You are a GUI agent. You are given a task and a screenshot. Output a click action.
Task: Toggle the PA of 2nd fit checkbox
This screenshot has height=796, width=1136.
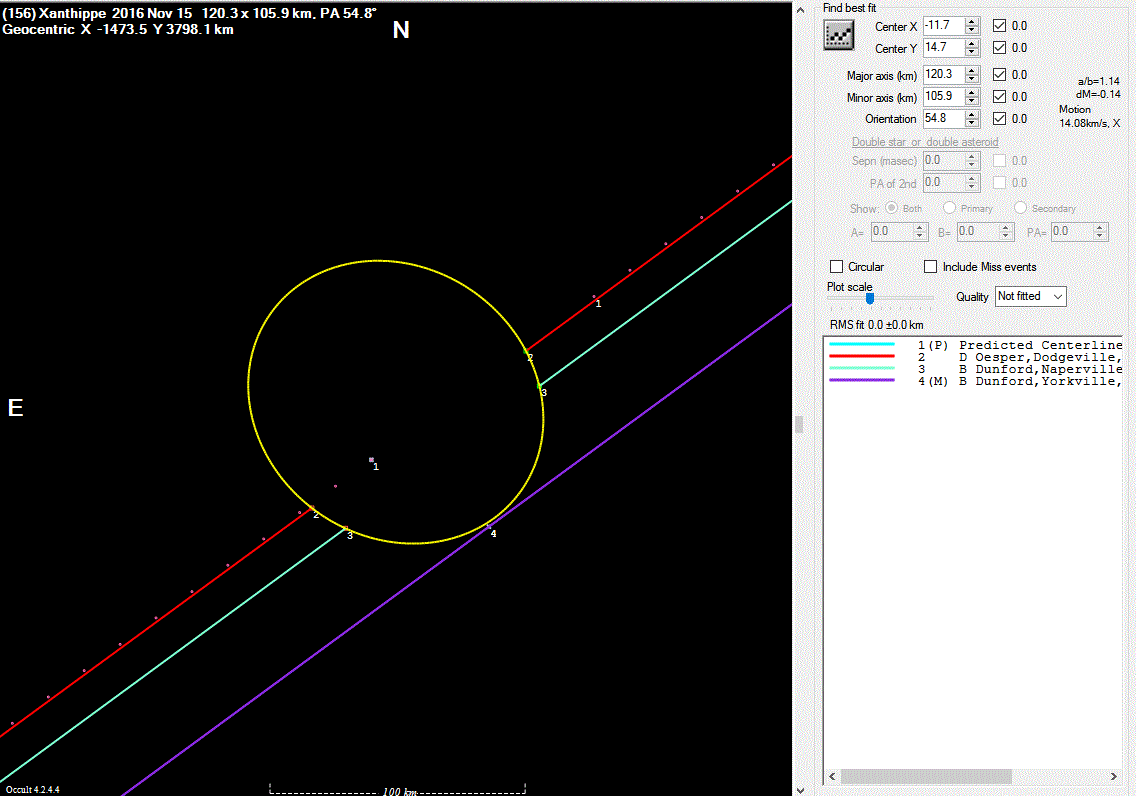point(1000,183)
